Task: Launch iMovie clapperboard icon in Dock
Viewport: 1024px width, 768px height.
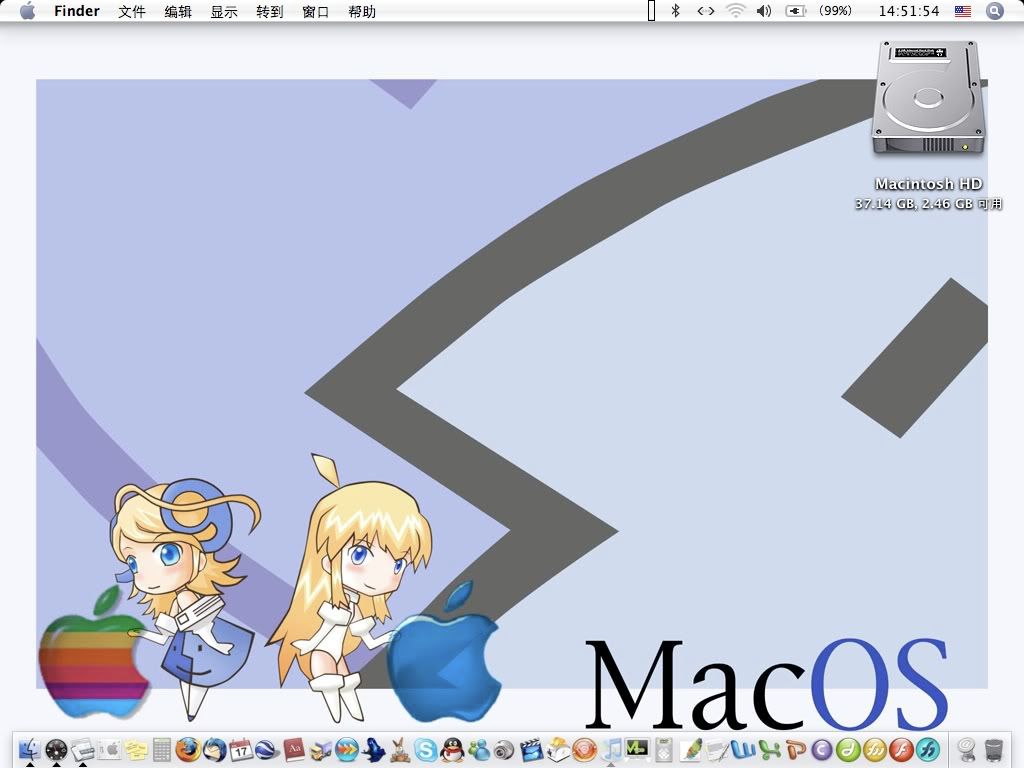Action: pyautogui.click(x=531, y=748)
